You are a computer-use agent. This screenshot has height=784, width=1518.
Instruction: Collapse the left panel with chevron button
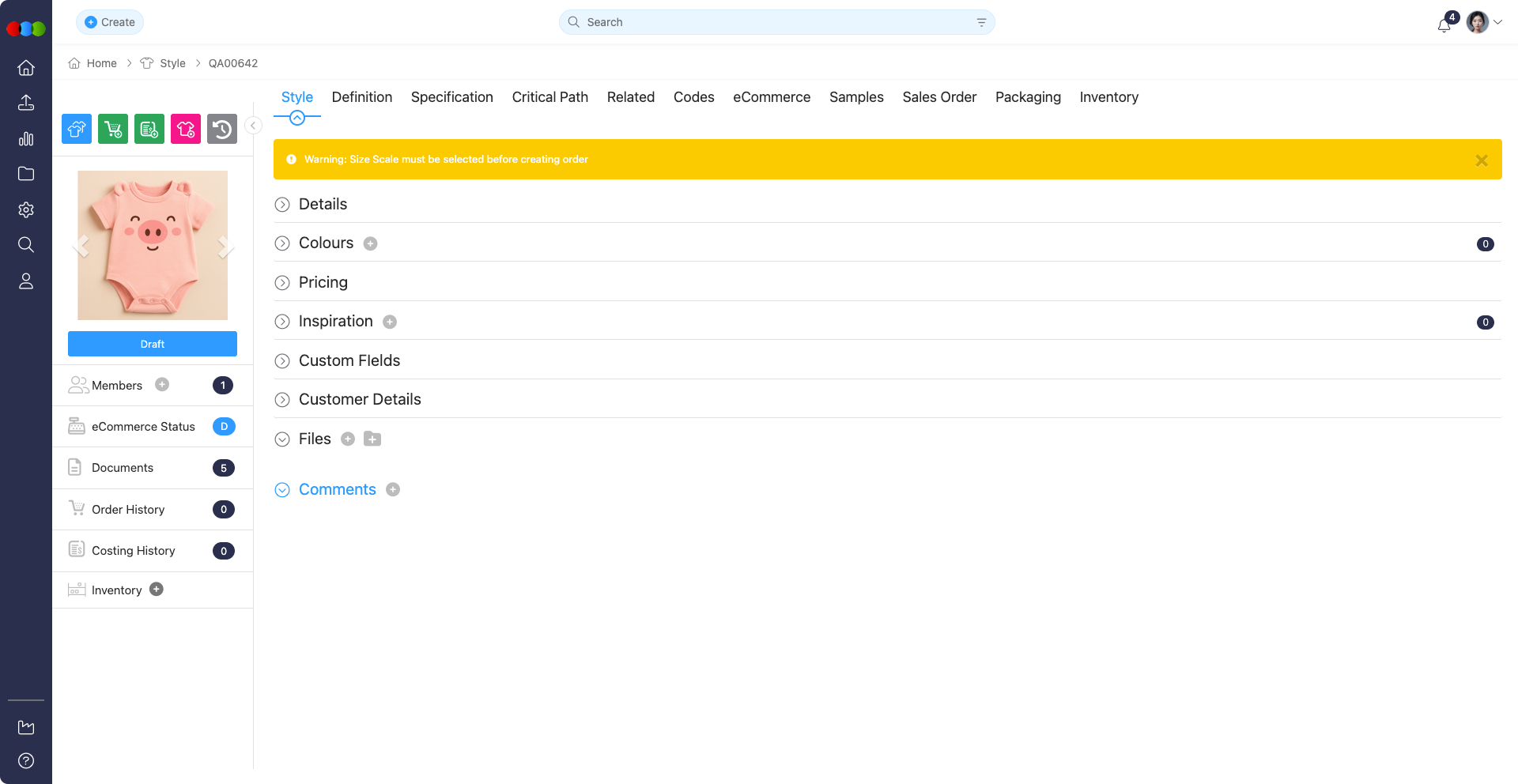(253, 126)
